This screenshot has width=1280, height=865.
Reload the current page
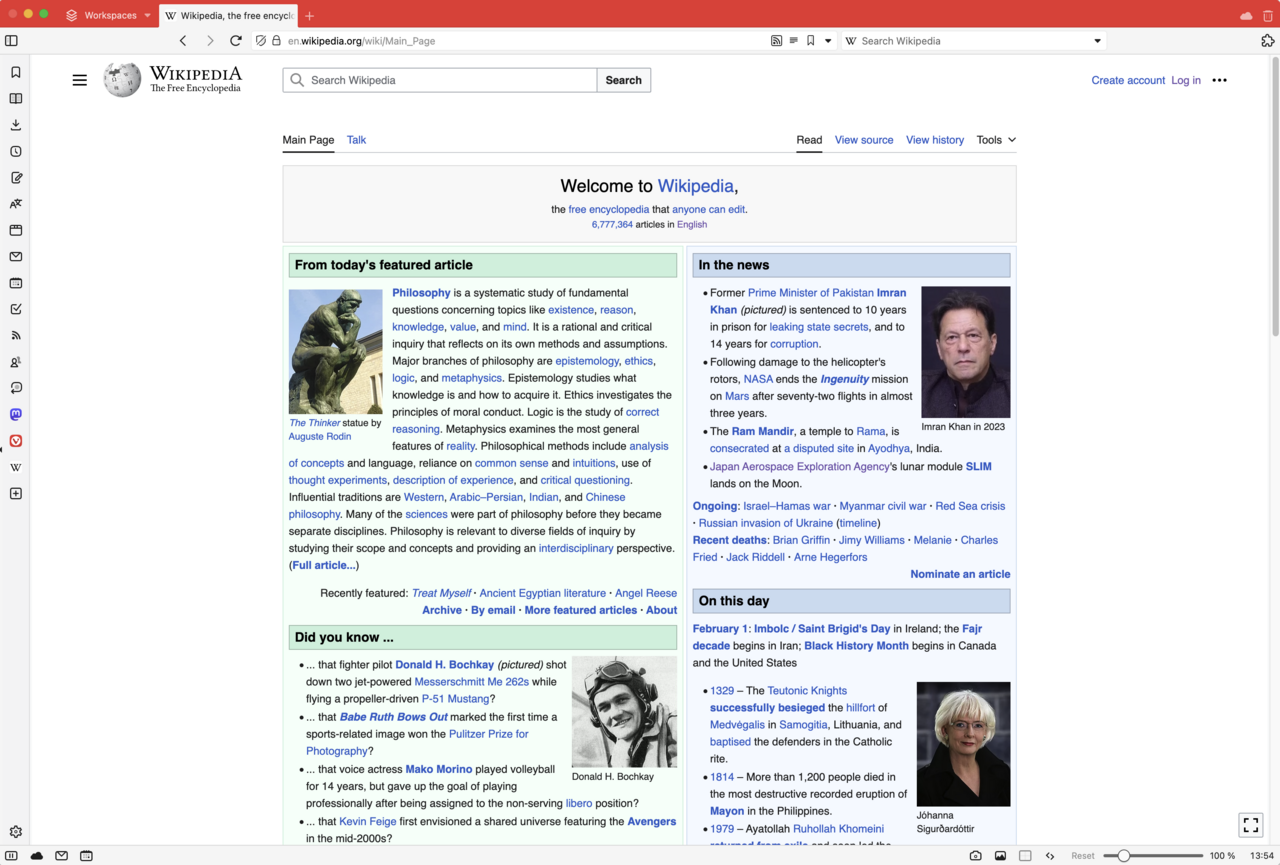tap(236, 41)
